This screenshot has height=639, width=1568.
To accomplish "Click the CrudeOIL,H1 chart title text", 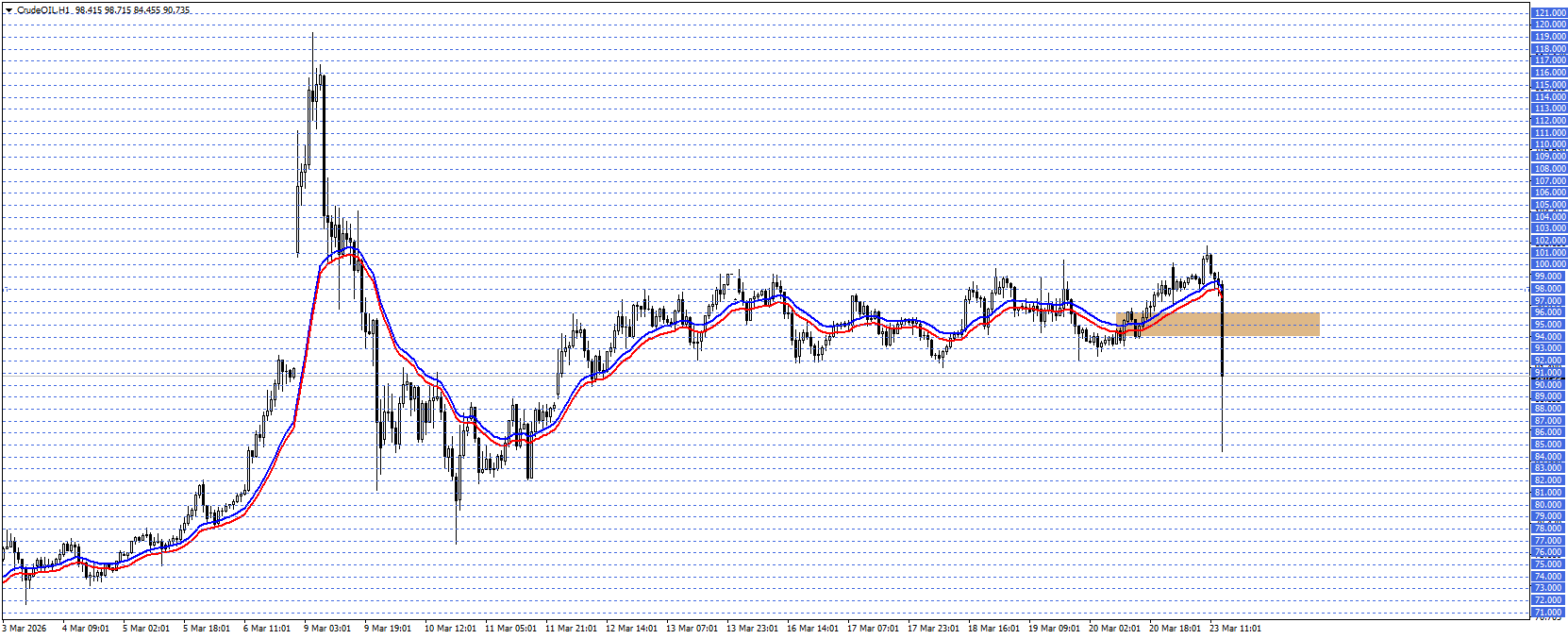I will point(43,10).
